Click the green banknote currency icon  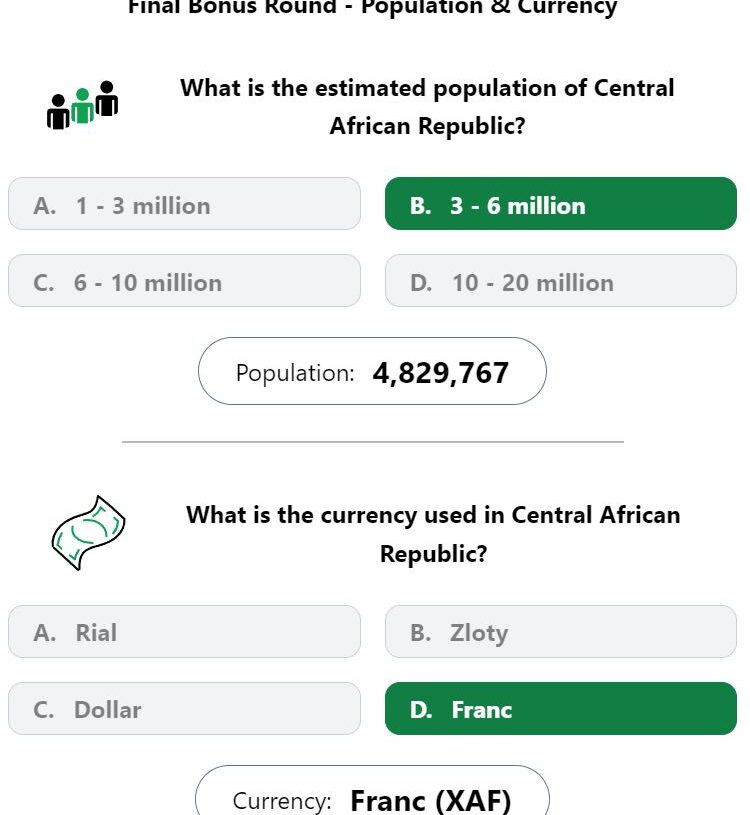click(x=88, y=533)
